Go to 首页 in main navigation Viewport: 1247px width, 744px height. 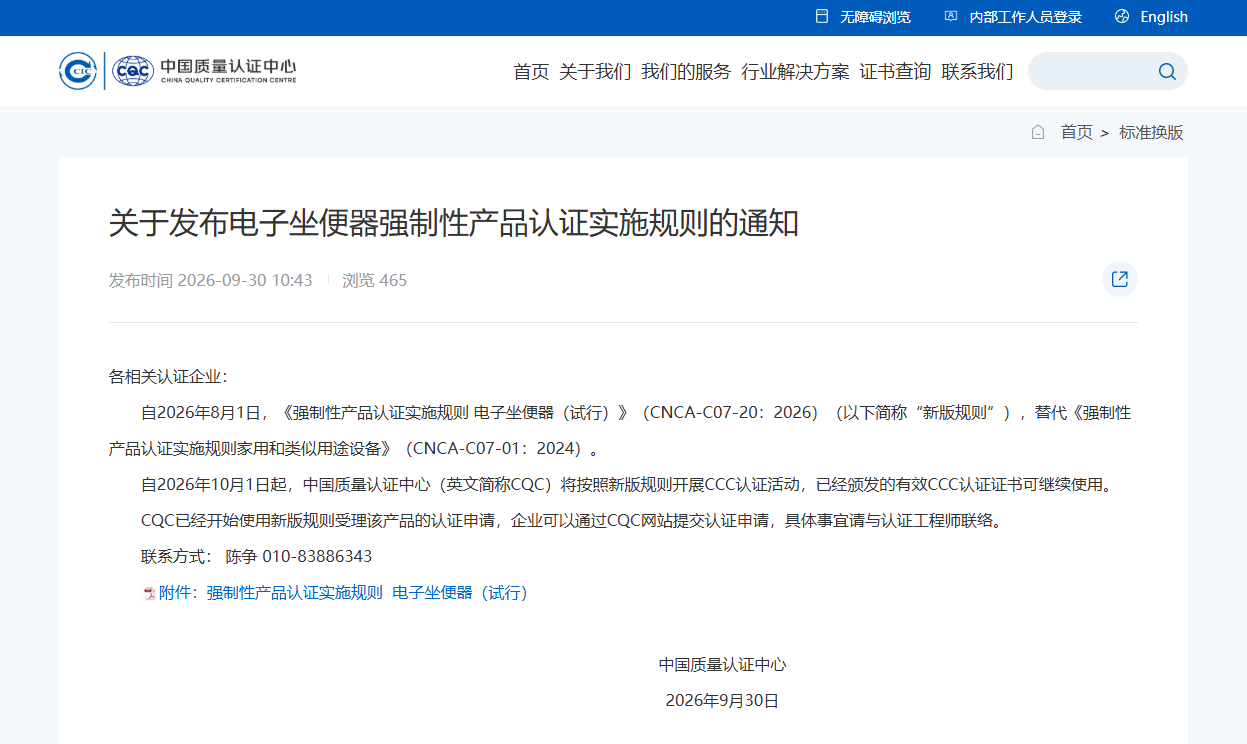531,71
